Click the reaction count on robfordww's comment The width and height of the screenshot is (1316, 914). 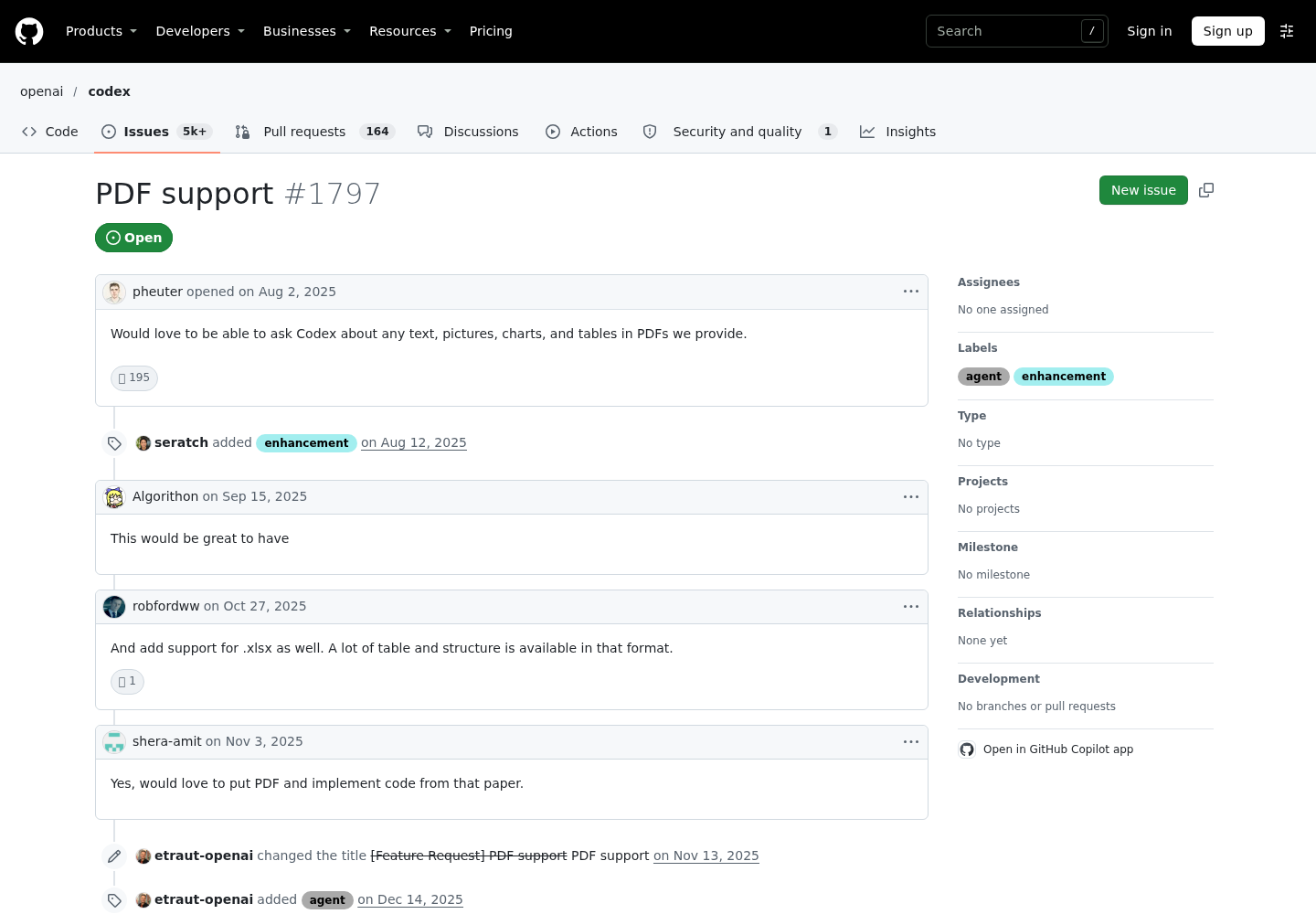click(127, 681)
